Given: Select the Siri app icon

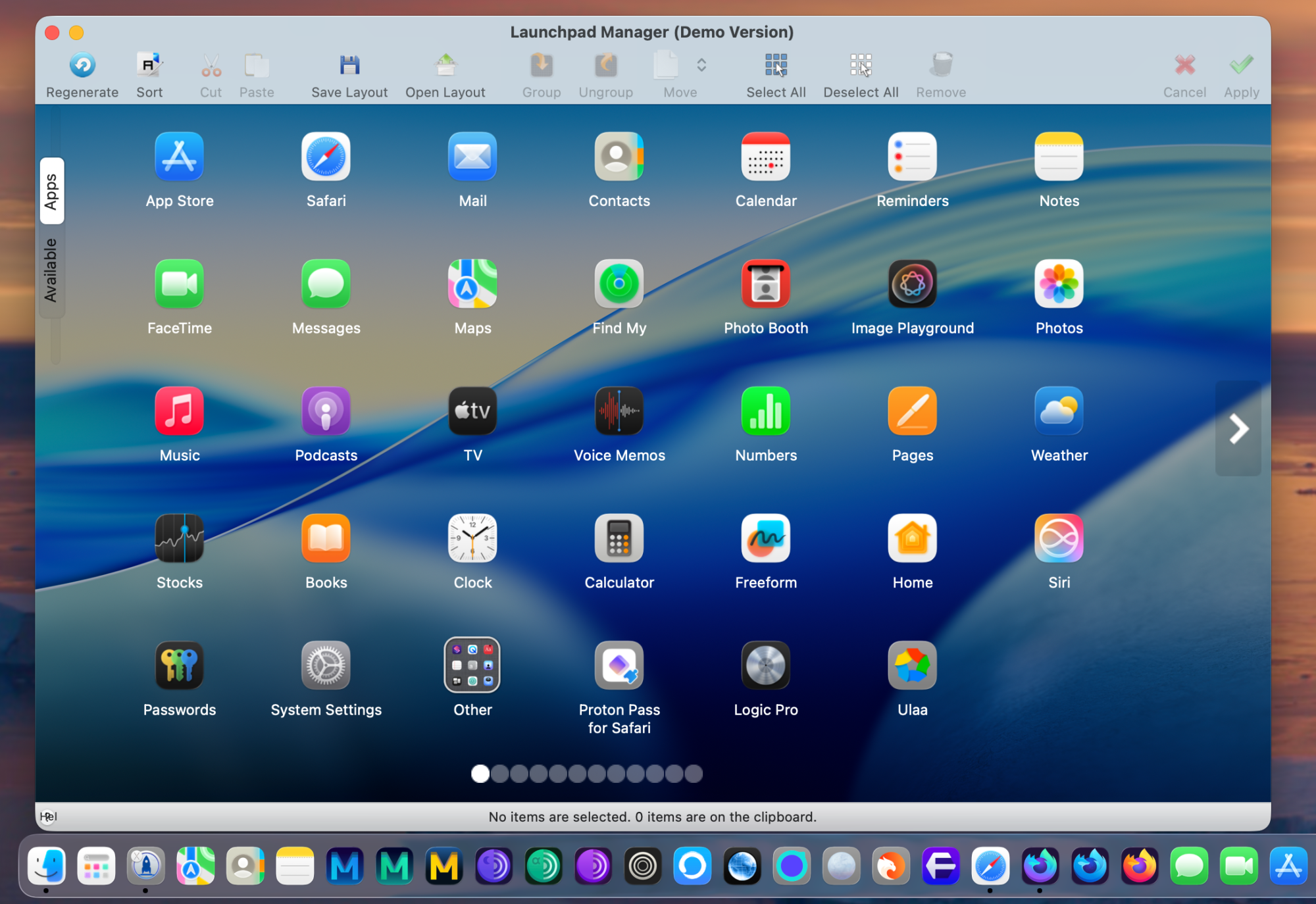Looking at the screenshot, I should tap(1059, 538).
